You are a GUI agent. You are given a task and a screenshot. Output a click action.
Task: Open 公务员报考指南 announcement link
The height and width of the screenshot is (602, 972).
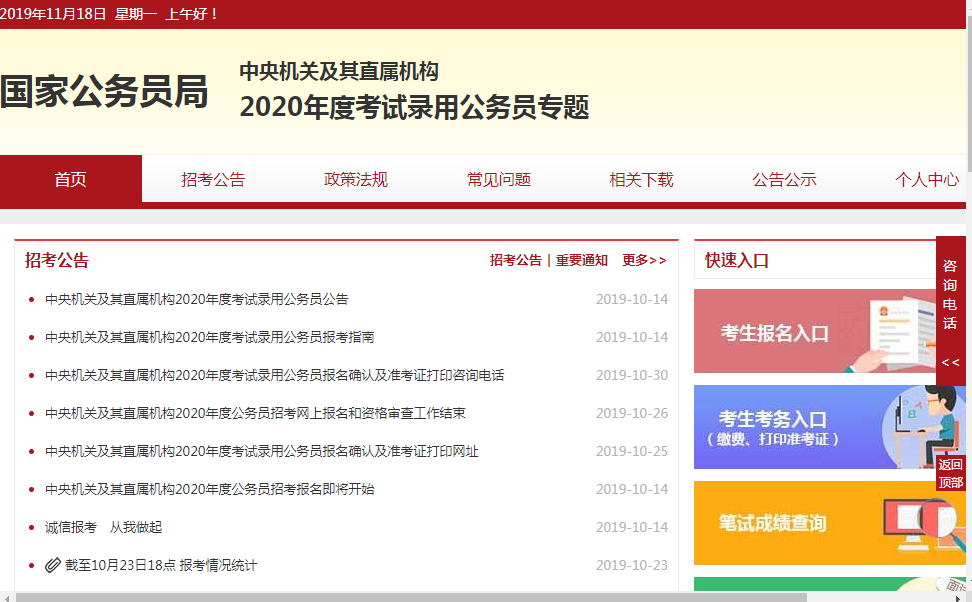coord(210,337)
